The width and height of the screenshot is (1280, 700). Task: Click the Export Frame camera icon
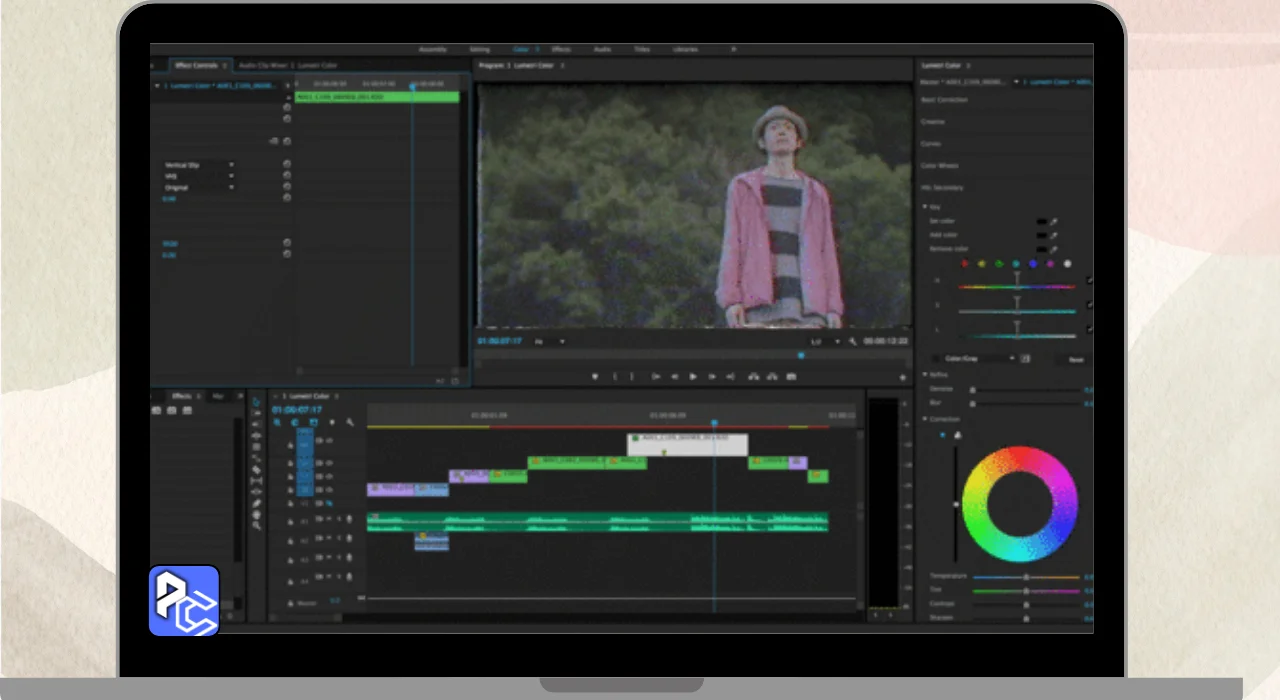(x=791, y=377)
